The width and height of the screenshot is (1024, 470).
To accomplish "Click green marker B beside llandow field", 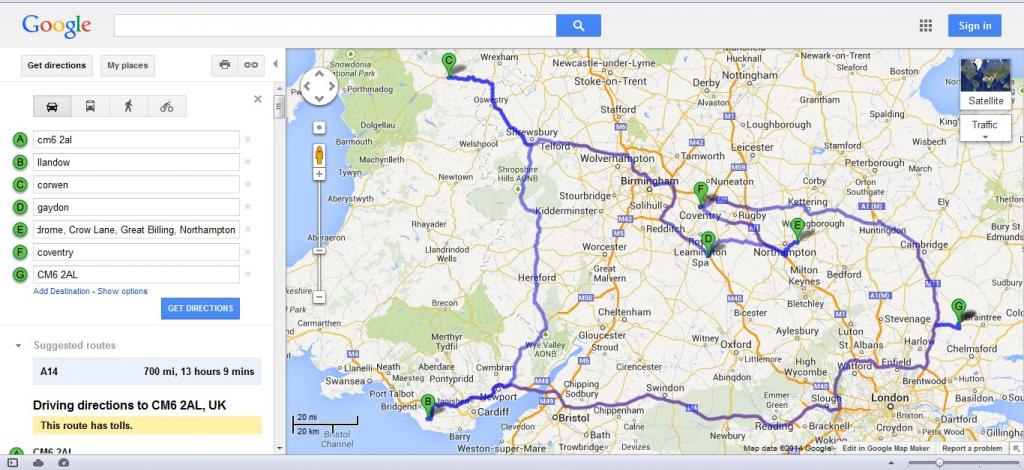I will (20, 162).
